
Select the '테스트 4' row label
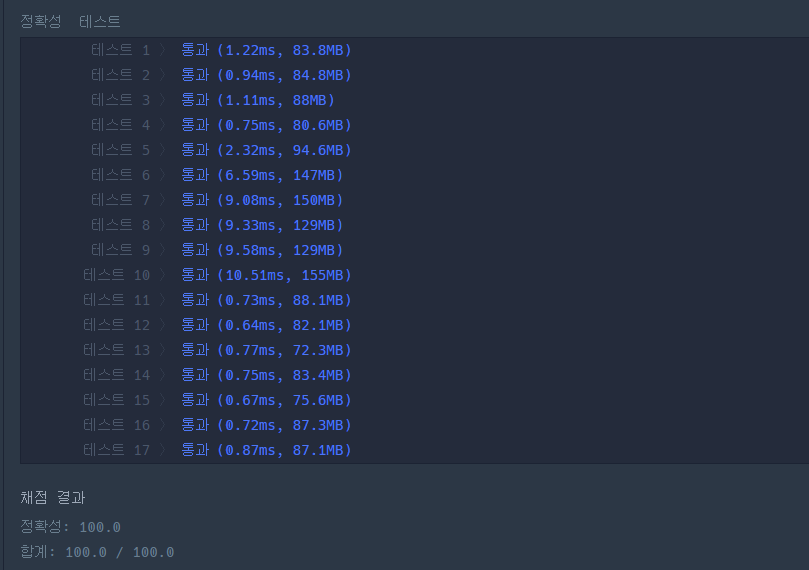click(120, 125)
